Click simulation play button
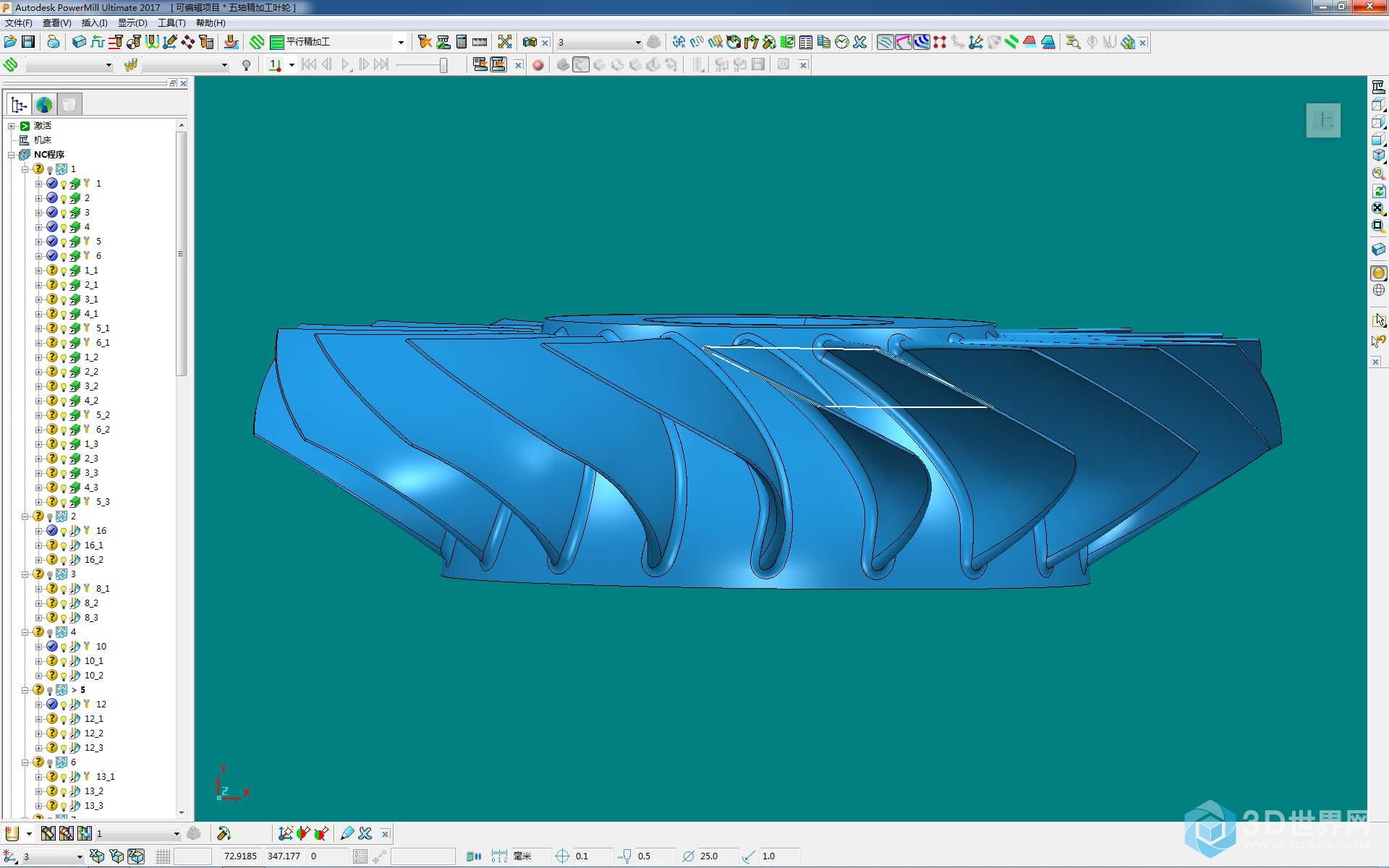 pos(345,65)
